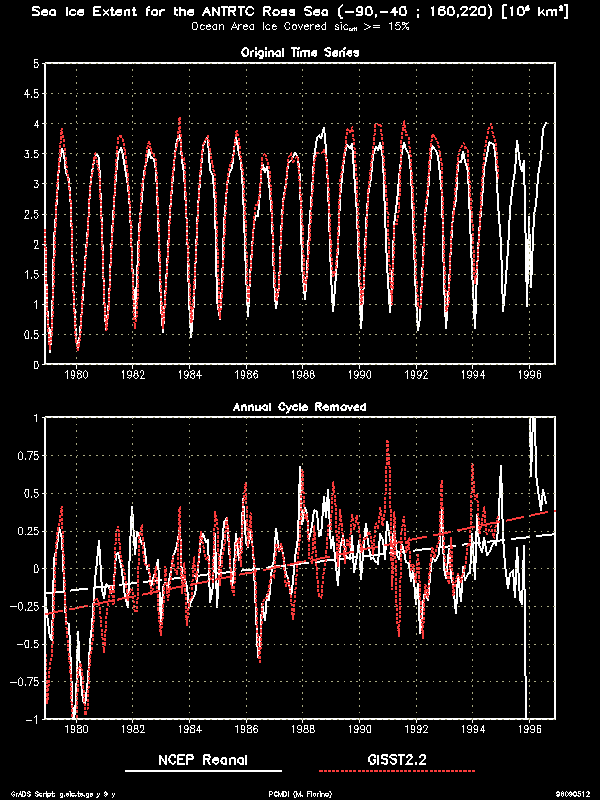Click the GISST2.2 legend label
Image resolution: width=600 pixels, height=800 pixels.
coord(396,759)
